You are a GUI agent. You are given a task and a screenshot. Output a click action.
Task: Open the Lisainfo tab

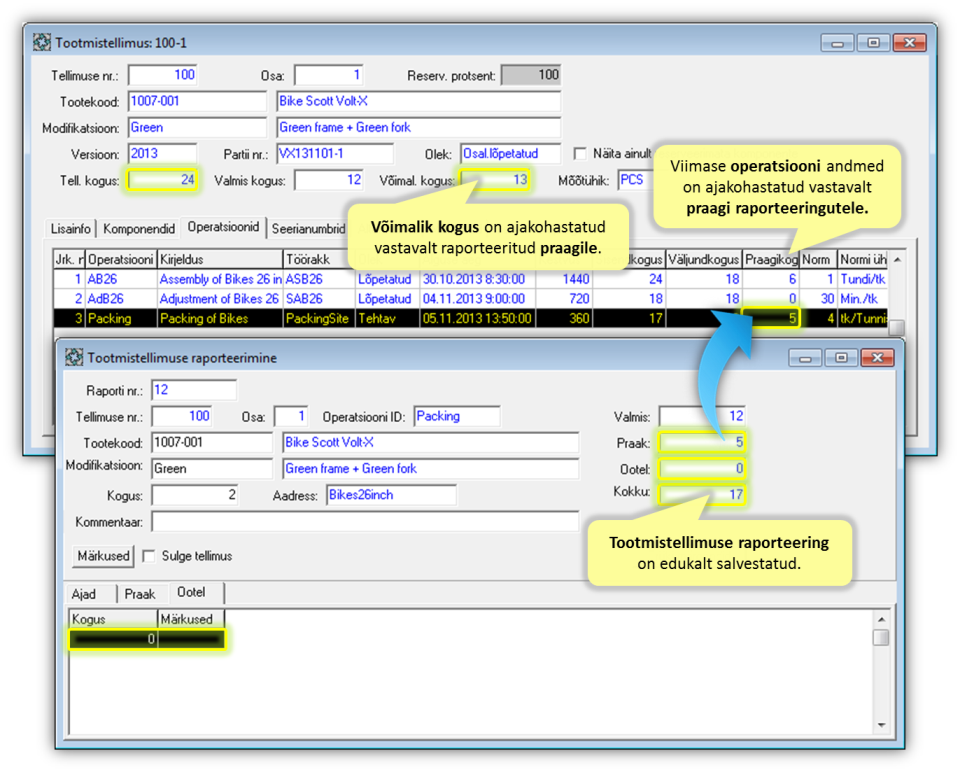70,228
